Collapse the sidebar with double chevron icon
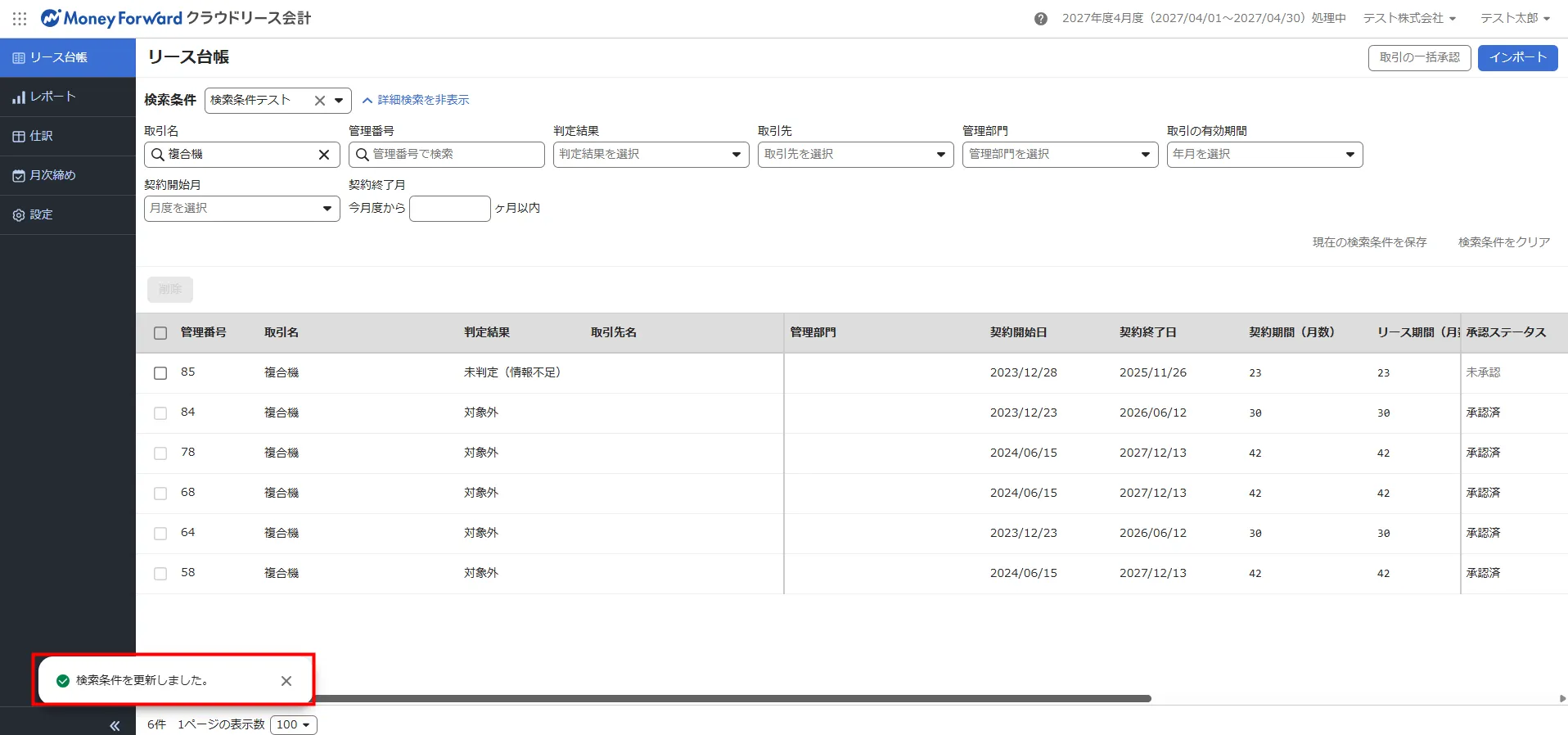 [115, 725]
